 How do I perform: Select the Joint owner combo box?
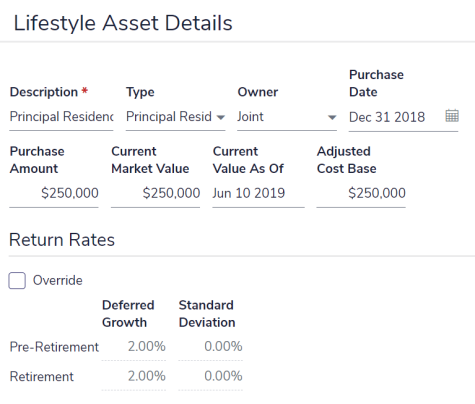(287, 117)
